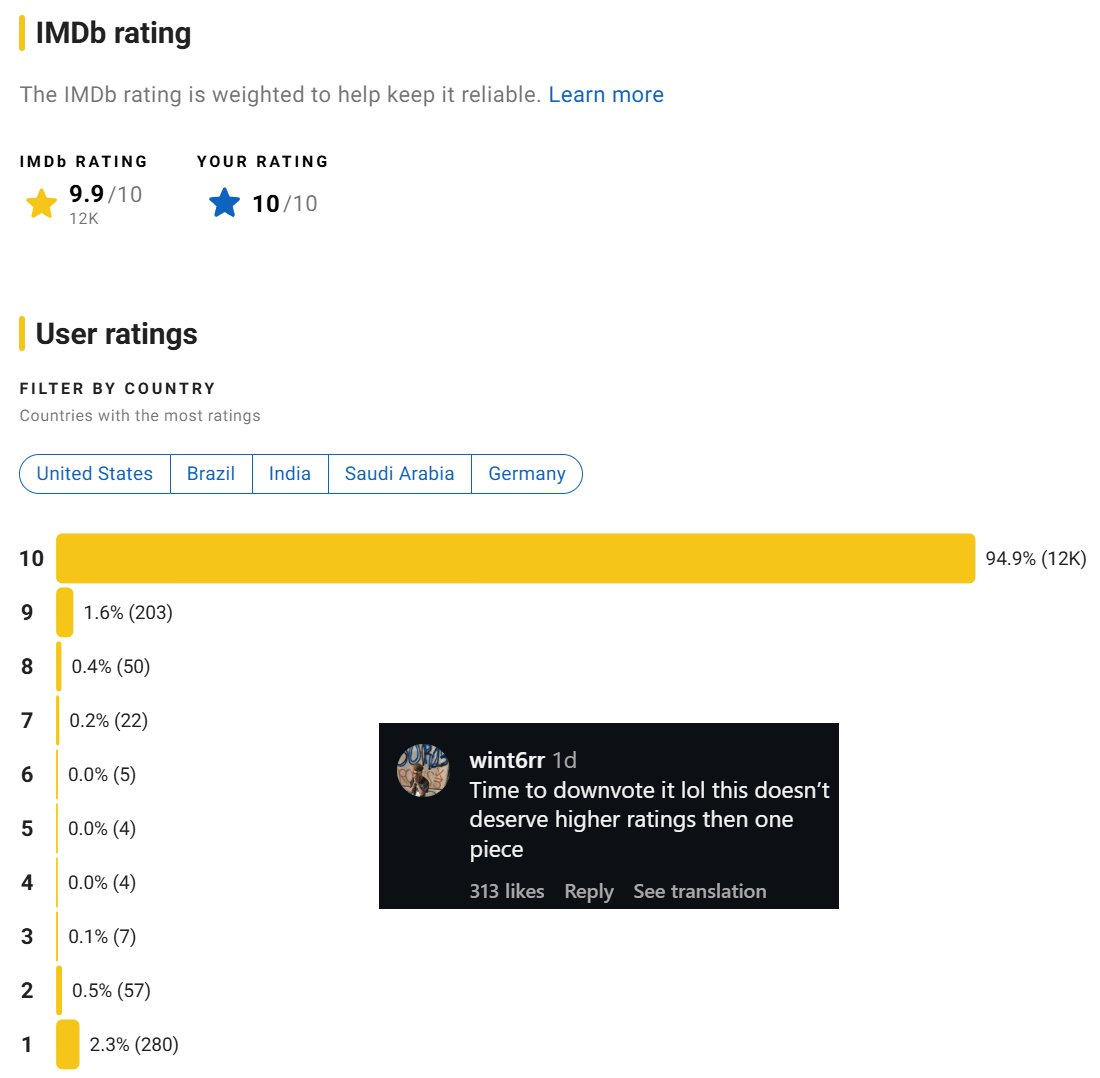1100x1078 pixels.
Task: Click the 1.6% (203) label
Action: tap(128, 612)
